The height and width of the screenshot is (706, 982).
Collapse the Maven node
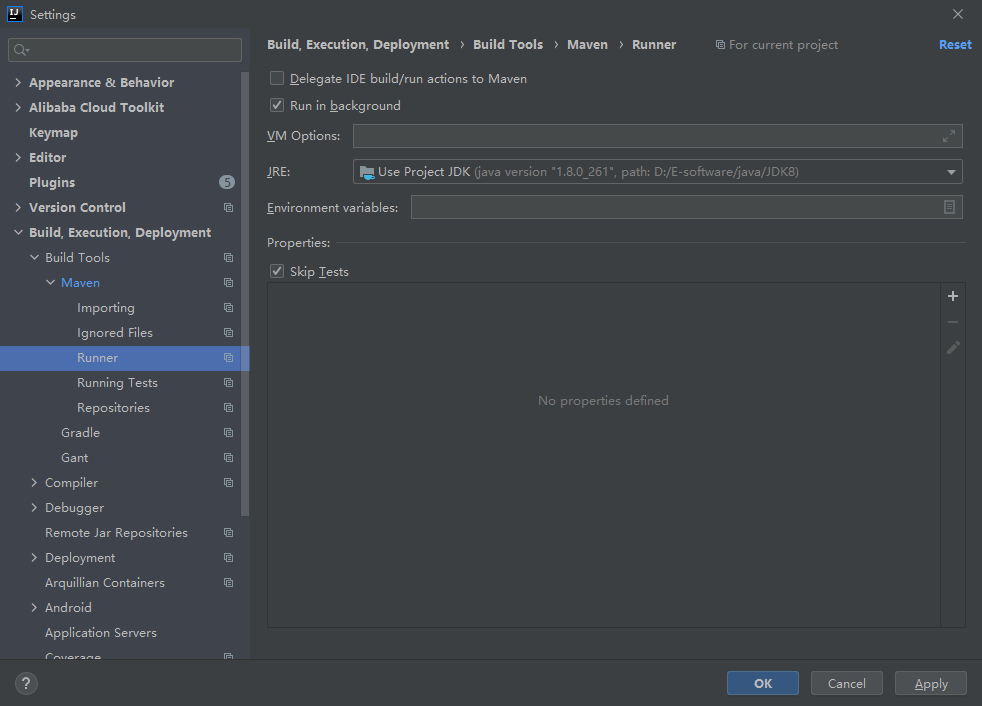pos(51,283)
